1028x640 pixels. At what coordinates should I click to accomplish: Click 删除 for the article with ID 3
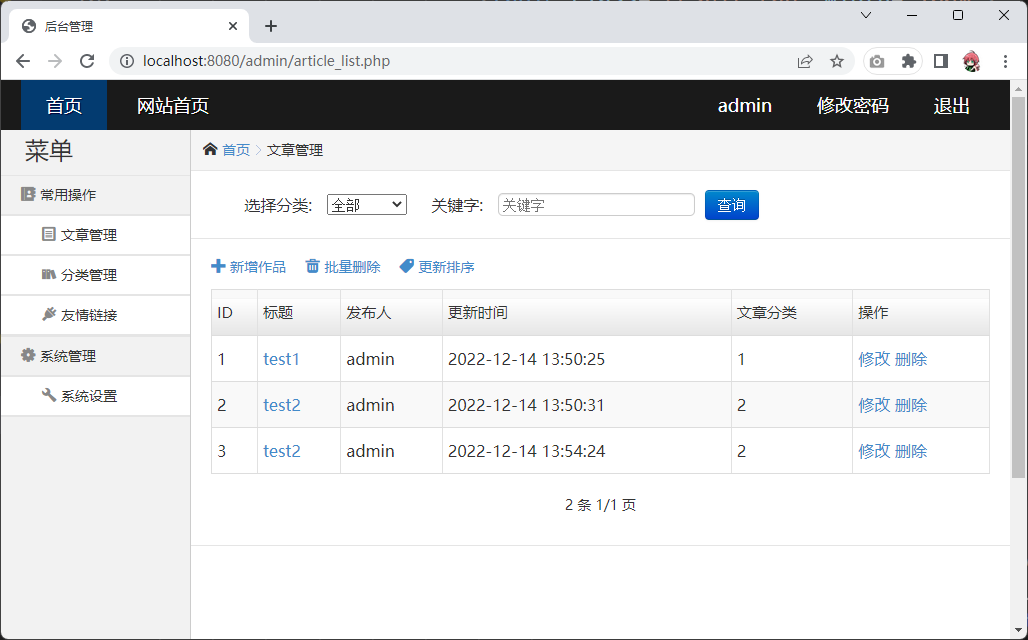[911, 451]
